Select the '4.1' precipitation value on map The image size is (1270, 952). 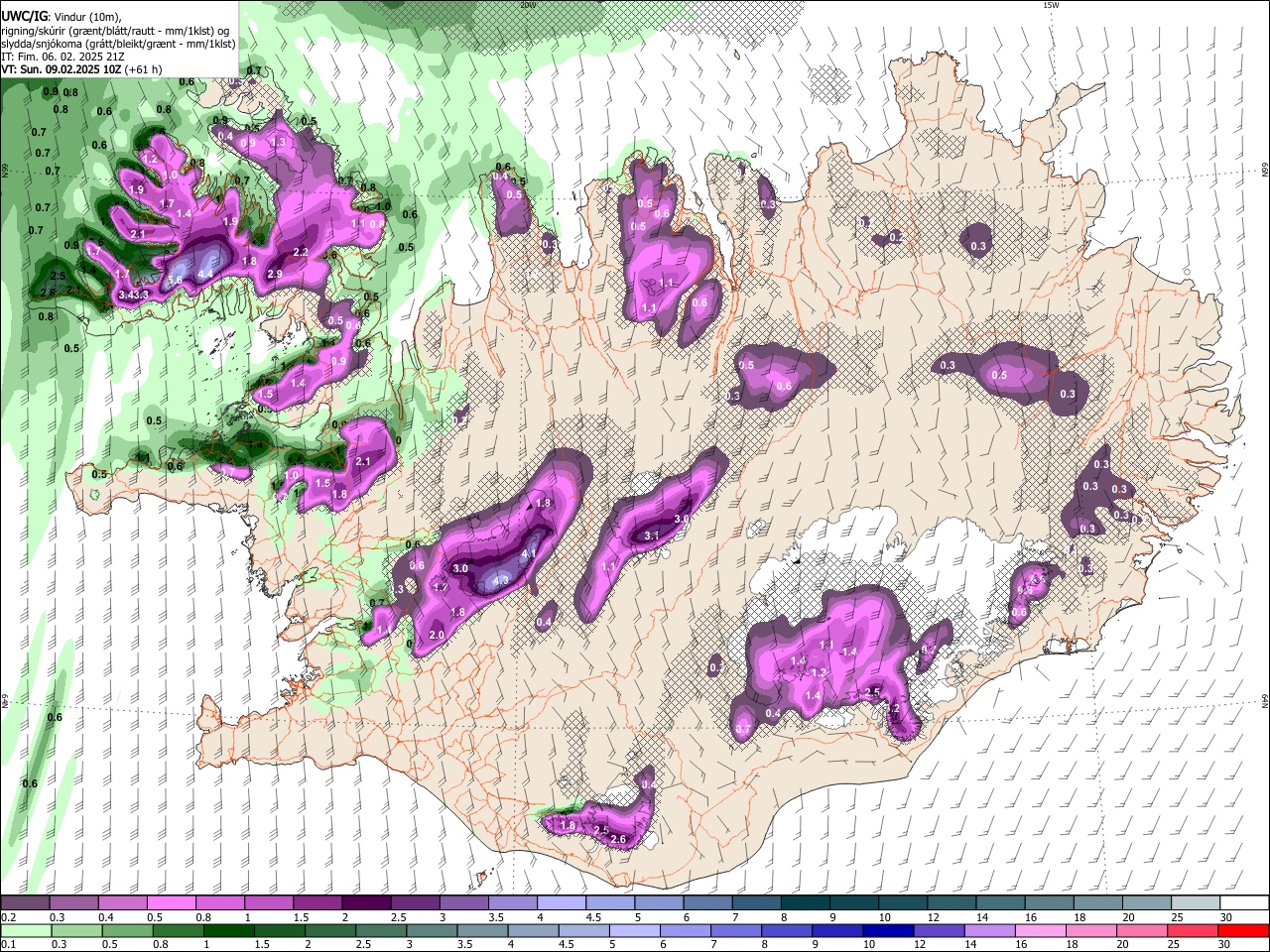point(529,553)
